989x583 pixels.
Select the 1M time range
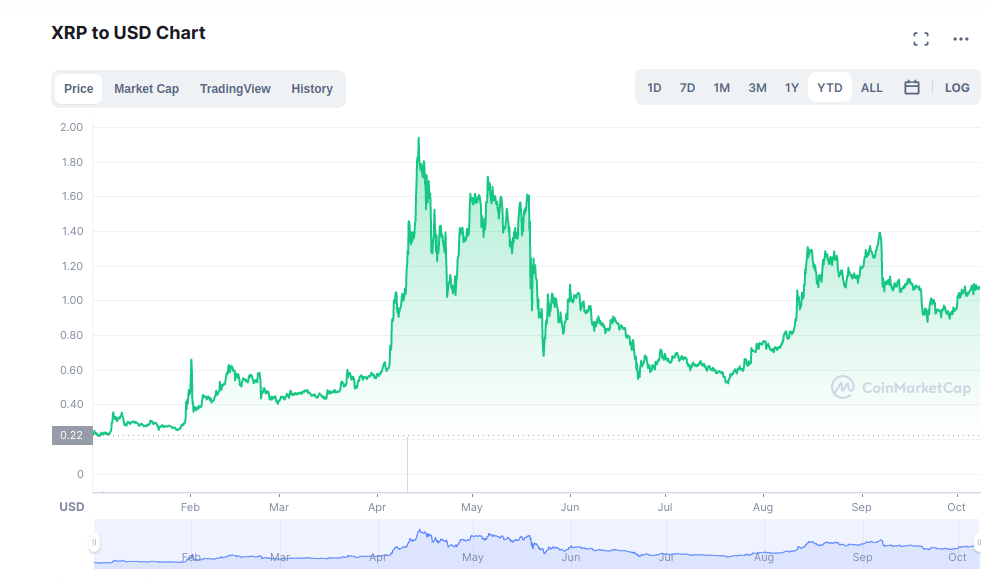(722, 87)
